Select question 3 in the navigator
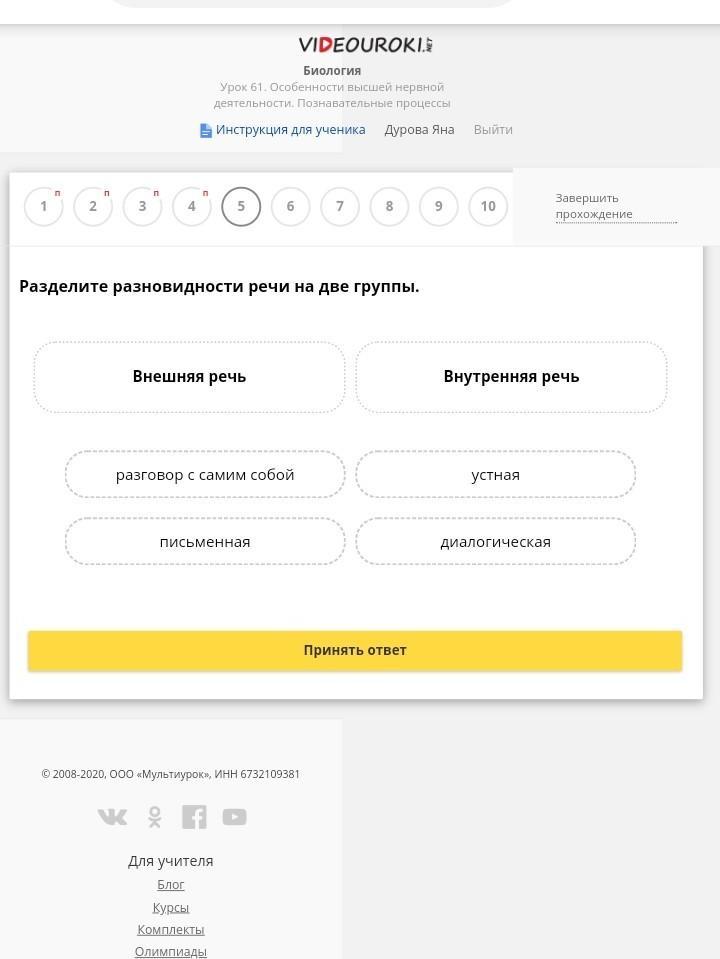This screenshot has height=959, width=720. [143, 207]
